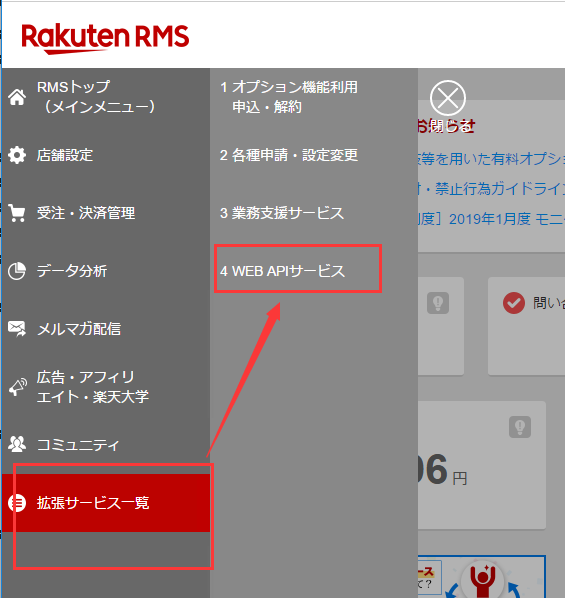Click the red checkmark icon beside 問い合
Viewport: 565px width, 598px height.
(x=514, y=303)
